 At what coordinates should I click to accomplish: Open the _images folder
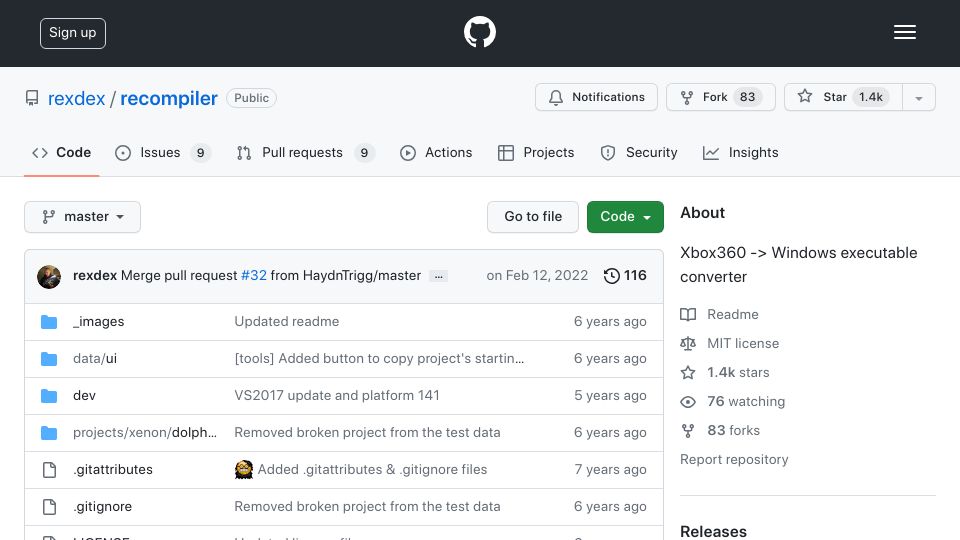click(99, 321)
